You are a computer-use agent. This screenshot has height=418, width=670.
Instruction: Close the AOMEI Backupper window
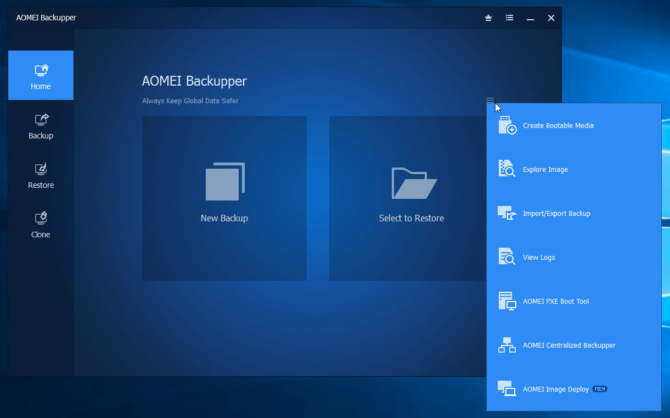[551, 18]
